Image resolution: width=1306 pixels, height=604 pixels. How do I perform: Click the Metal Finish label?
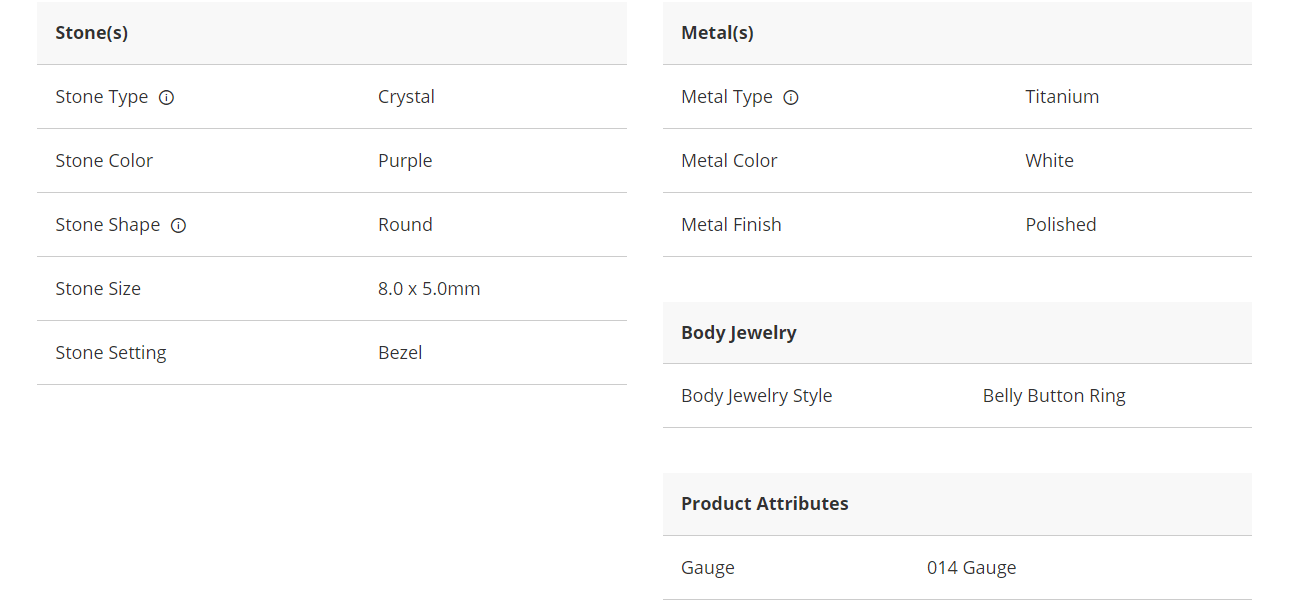[x=731, y=225]
